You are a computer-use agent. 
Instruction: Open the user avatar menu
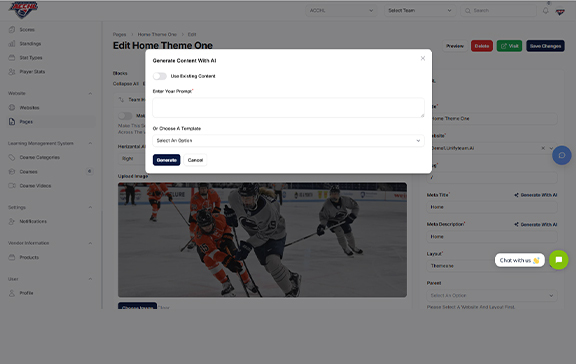560,12
